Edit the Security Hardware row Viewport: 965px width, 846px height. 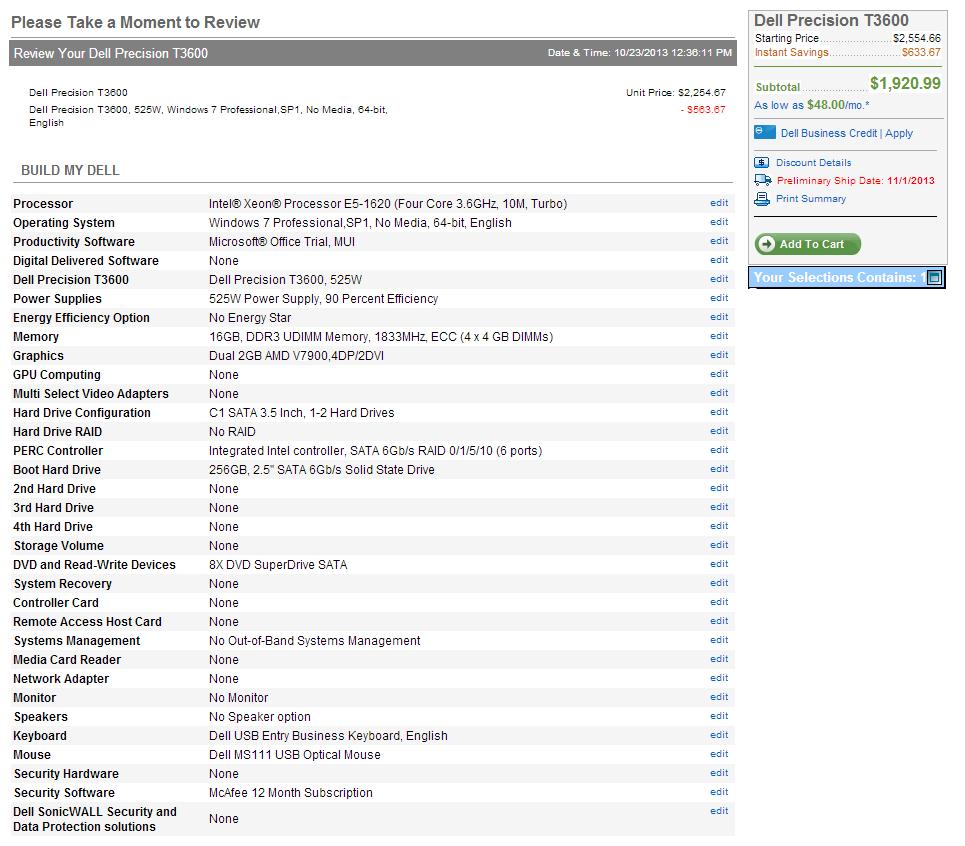coord(719,773)
